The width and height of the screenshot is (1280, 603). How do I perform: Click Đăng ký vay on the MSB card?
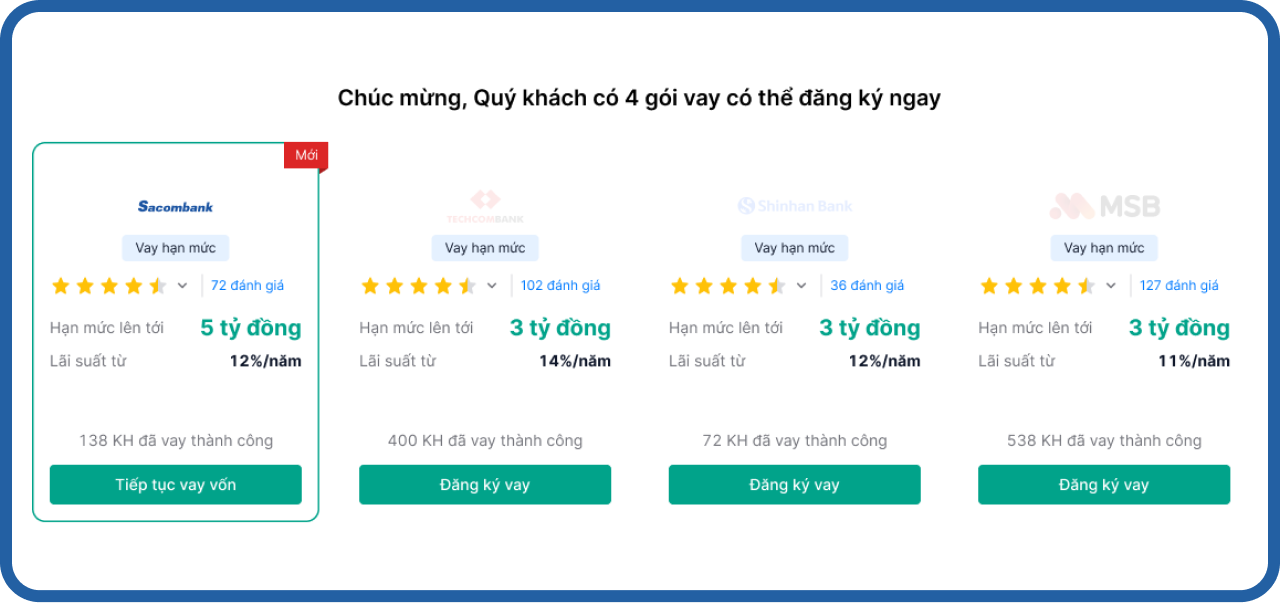[1104, 484]
